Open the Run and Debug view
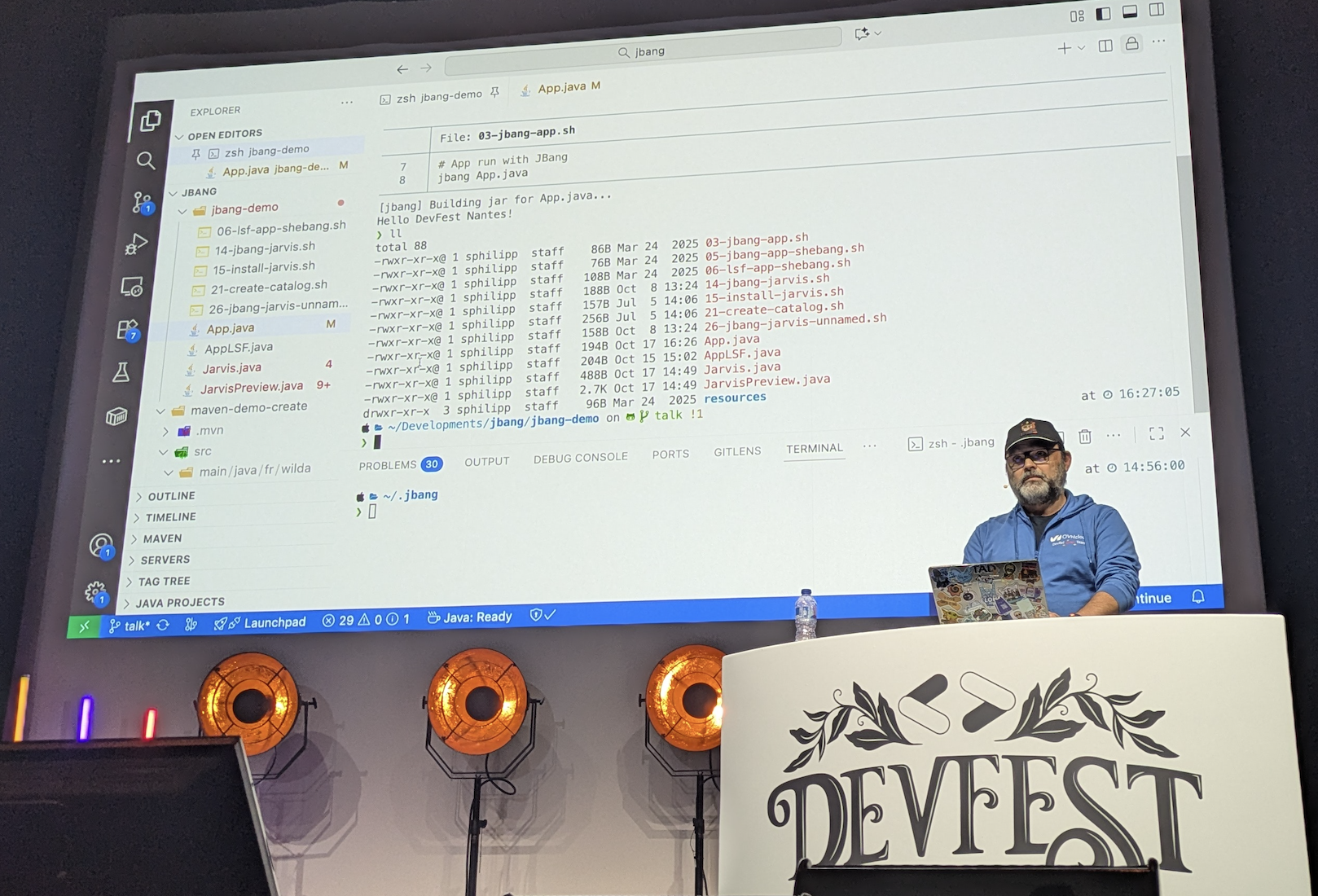 (x=136, y=244)
